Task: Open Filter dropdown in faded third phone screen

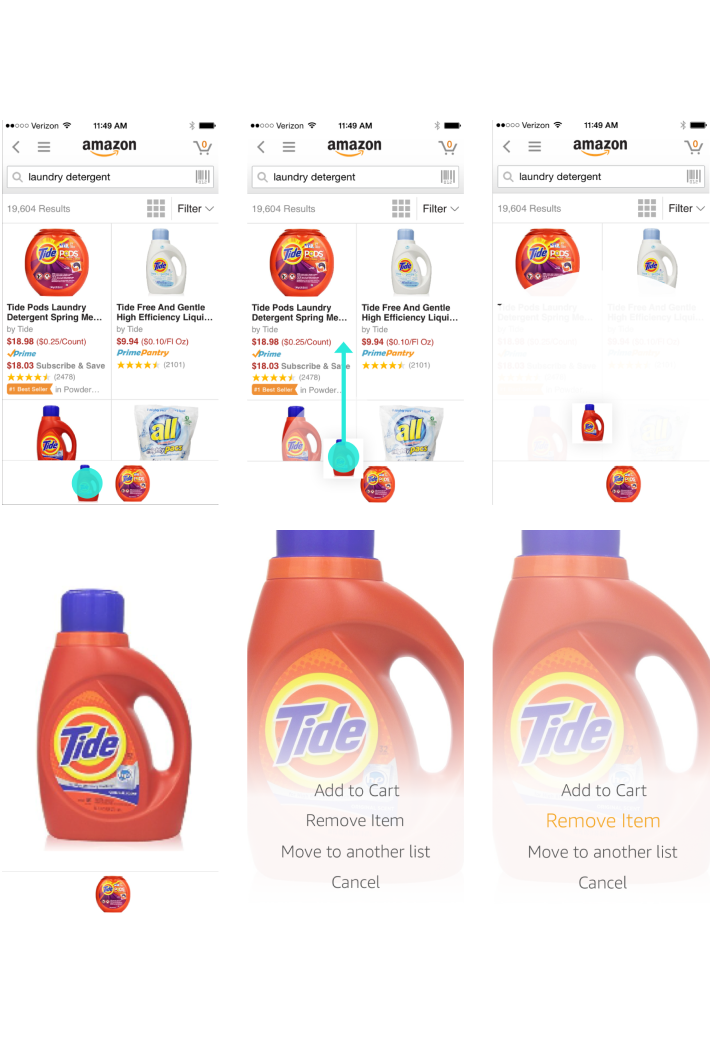Action: tap(686, 209)
